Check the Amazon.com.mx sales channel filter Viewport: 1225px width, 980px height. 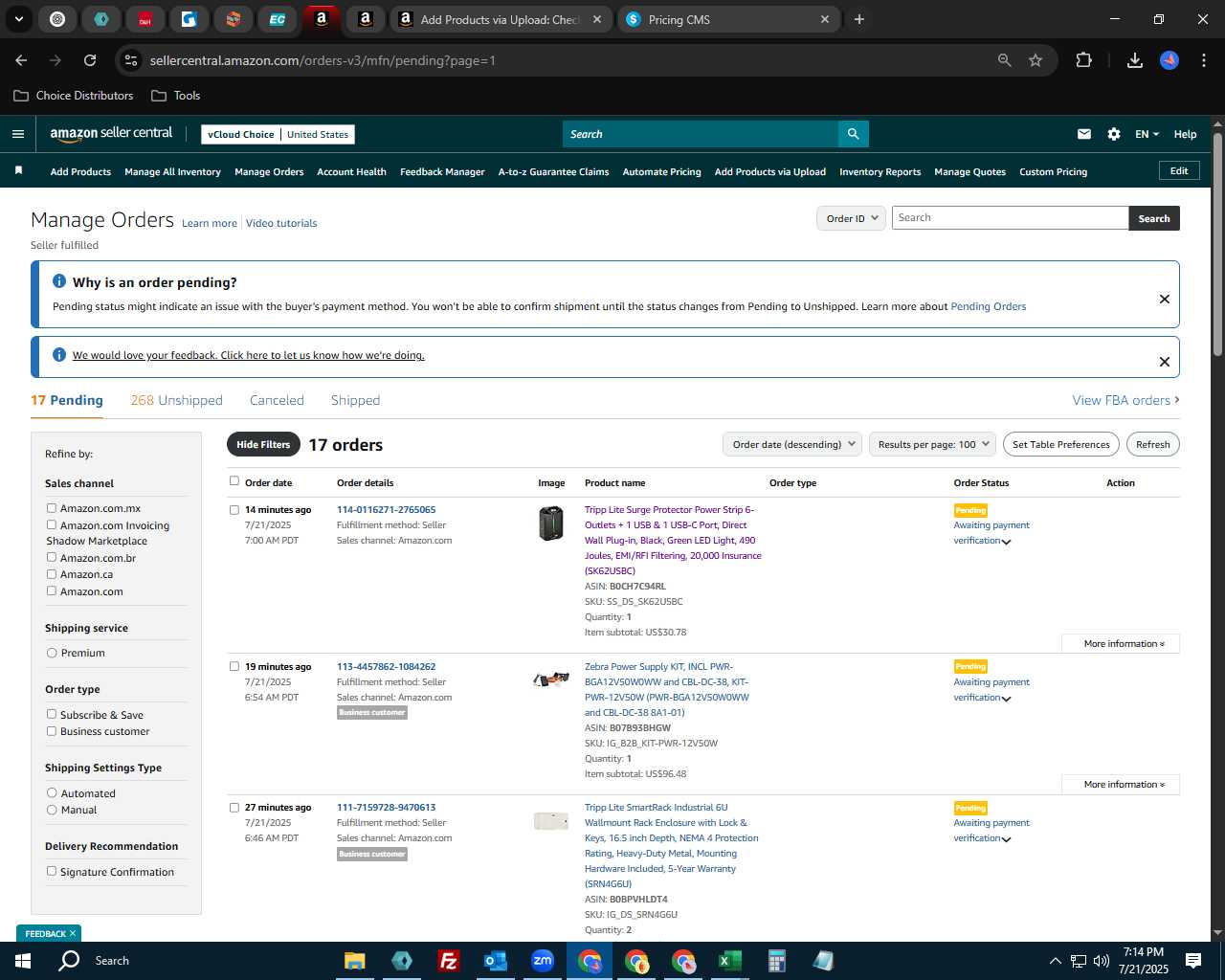point(52,508)
